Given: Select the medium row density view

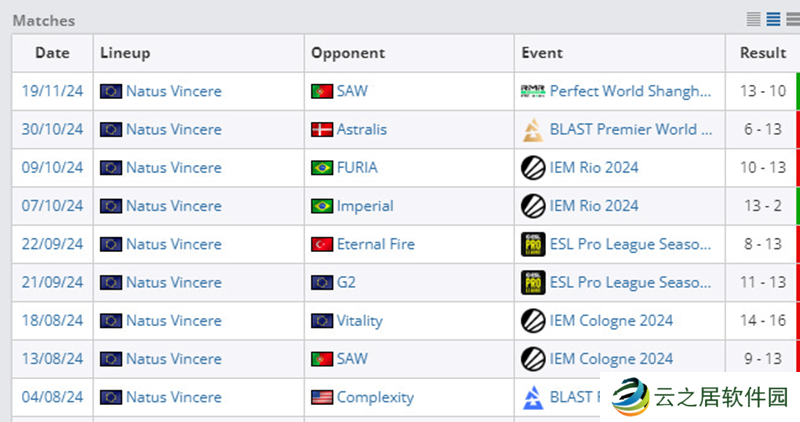Looking at the screenshot, I should 773,19.
